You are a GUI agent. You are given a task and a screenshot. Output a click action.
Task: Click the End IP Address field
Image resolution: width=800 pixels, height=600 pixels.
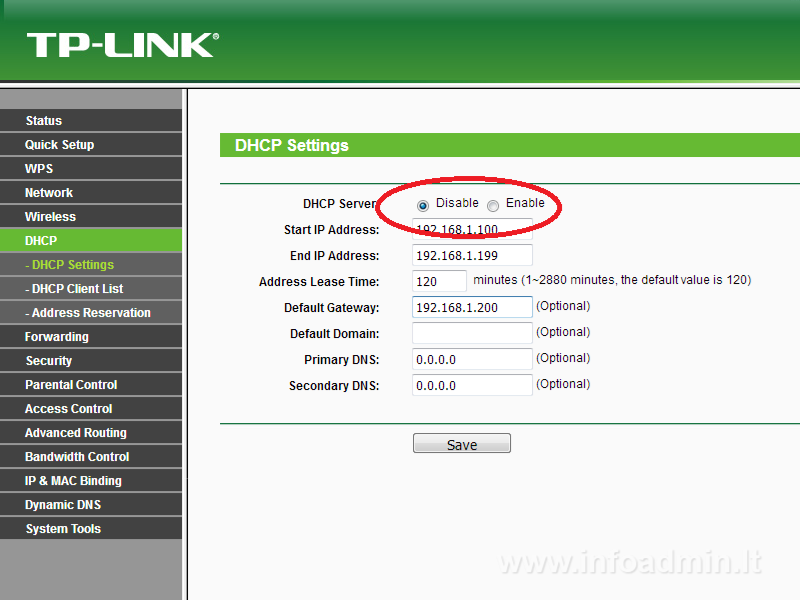pos(472,255)
